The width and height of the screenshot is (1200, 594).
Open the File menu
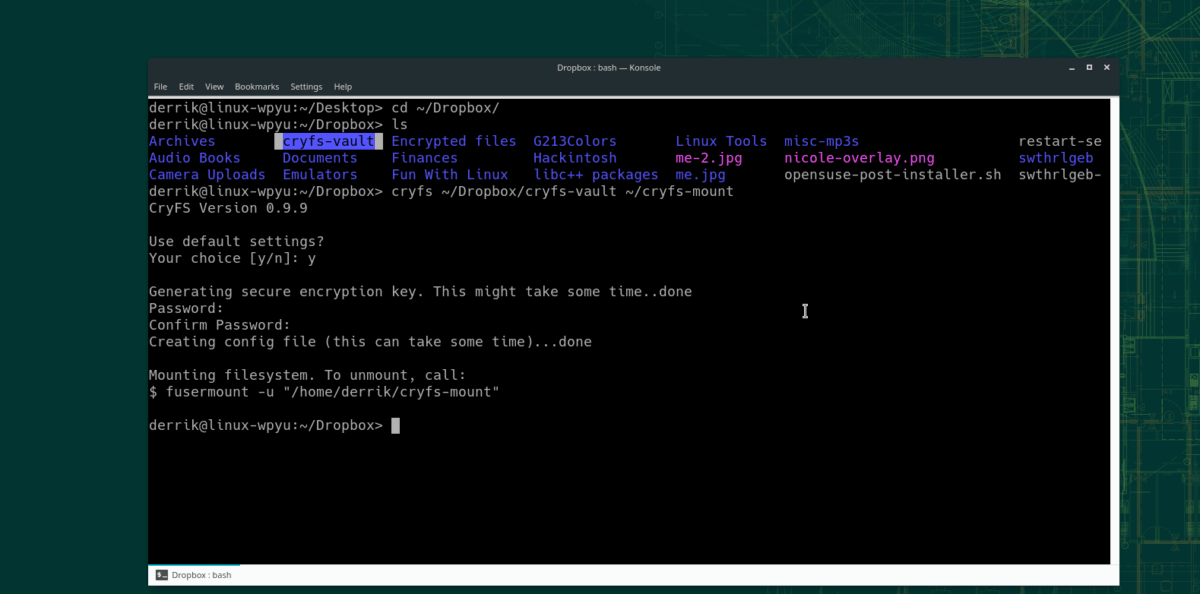coord(160,86)
